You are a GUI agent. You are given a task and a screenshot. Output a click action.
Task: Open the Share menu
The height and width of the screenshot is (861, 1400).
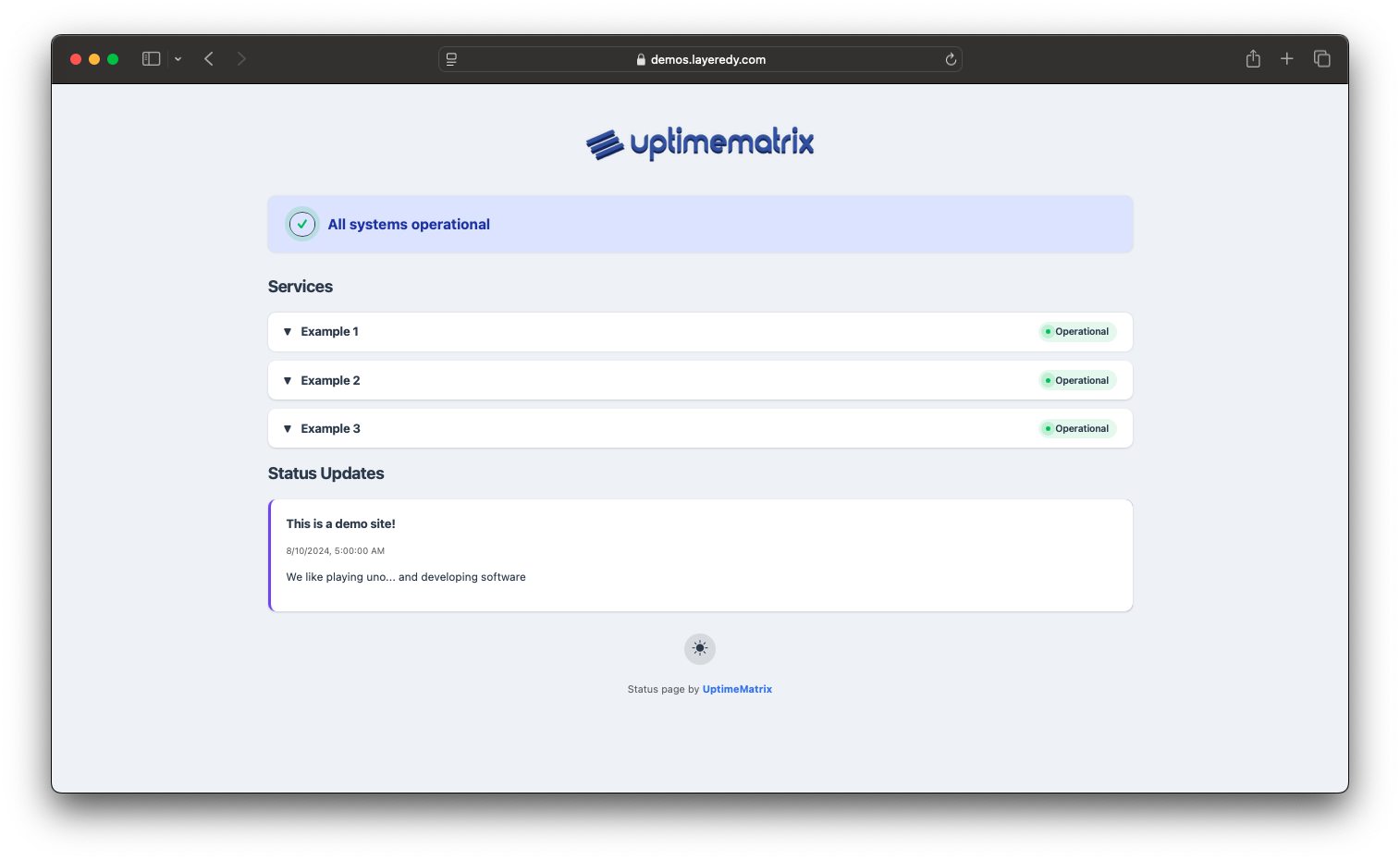[x=1253, y=58]
